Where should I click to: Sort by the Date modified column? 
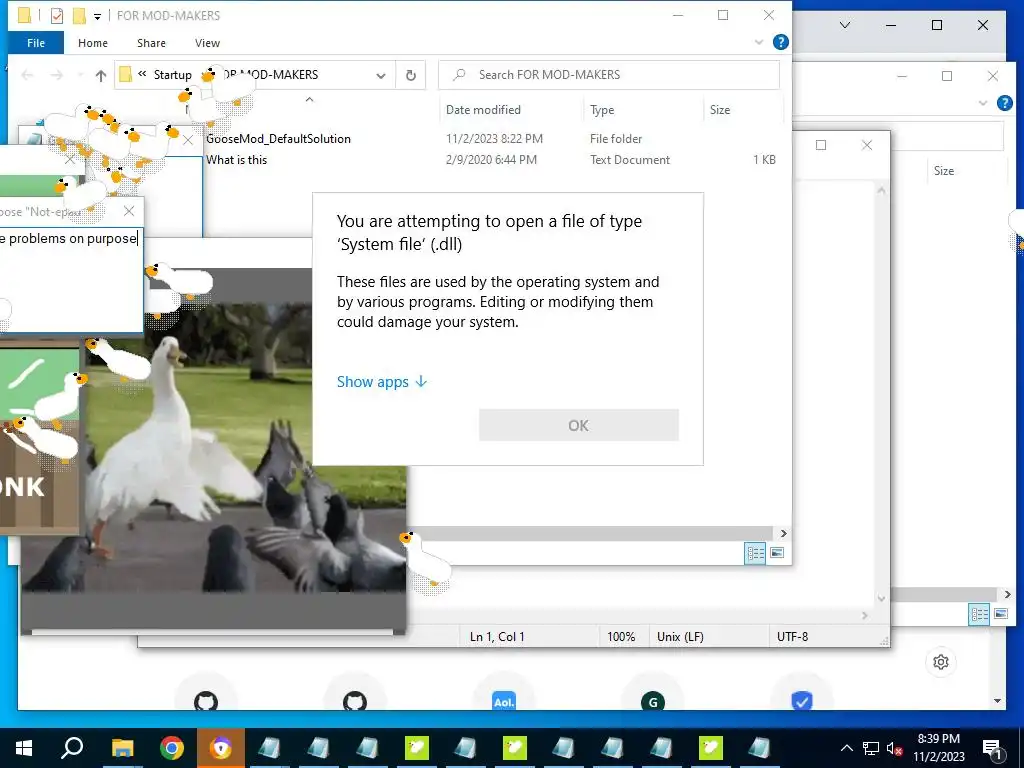(x=483, y=110)
